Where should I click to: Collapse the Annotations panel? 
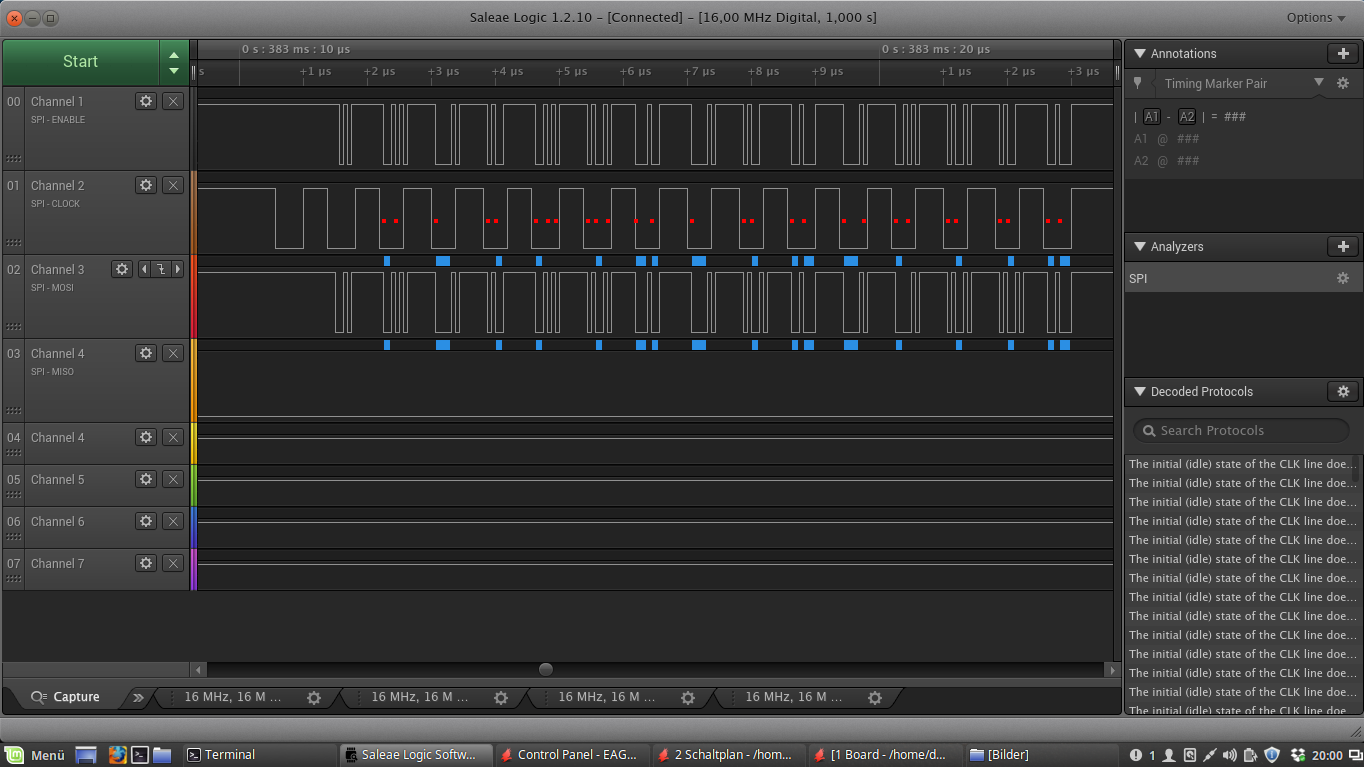tap(1139, 54)
